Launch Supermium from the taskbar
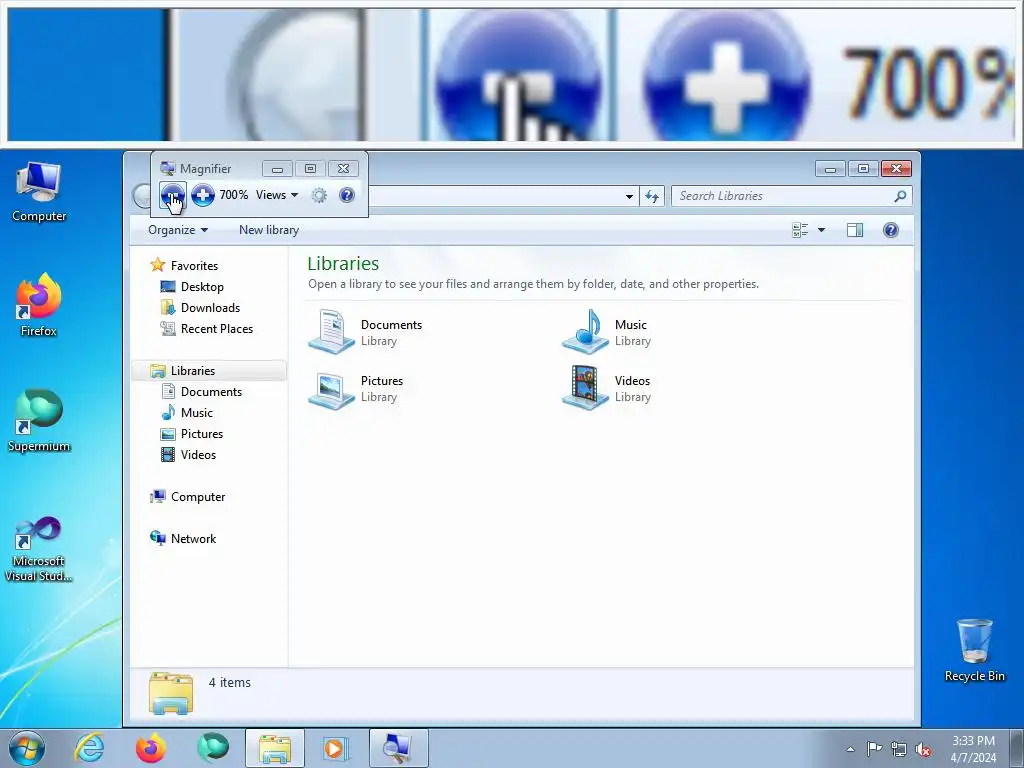The height and width of the screenshot is (768, 1024). pos(213,748)
